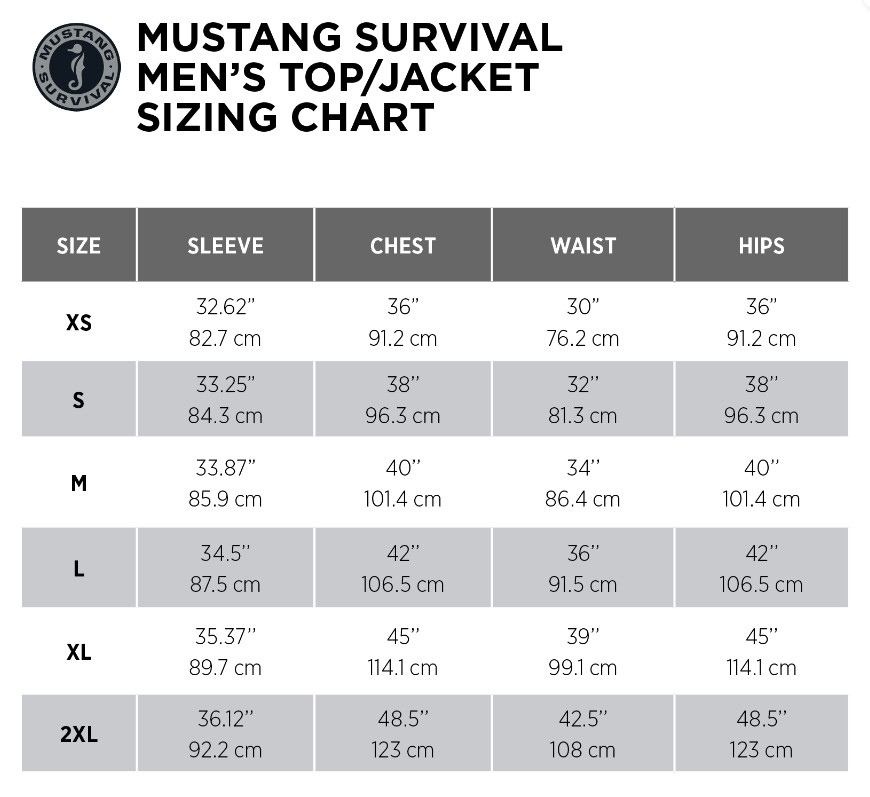Screen dimensions: 870x797
Task: Click the M size row label
Action: point(79,483)
